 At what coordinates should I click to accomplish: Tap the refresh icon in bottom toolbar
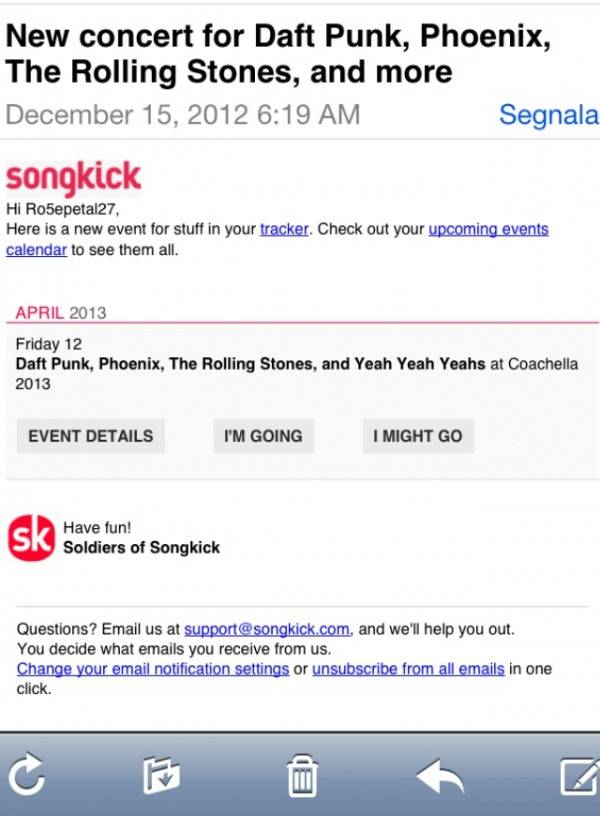point(26,776)
